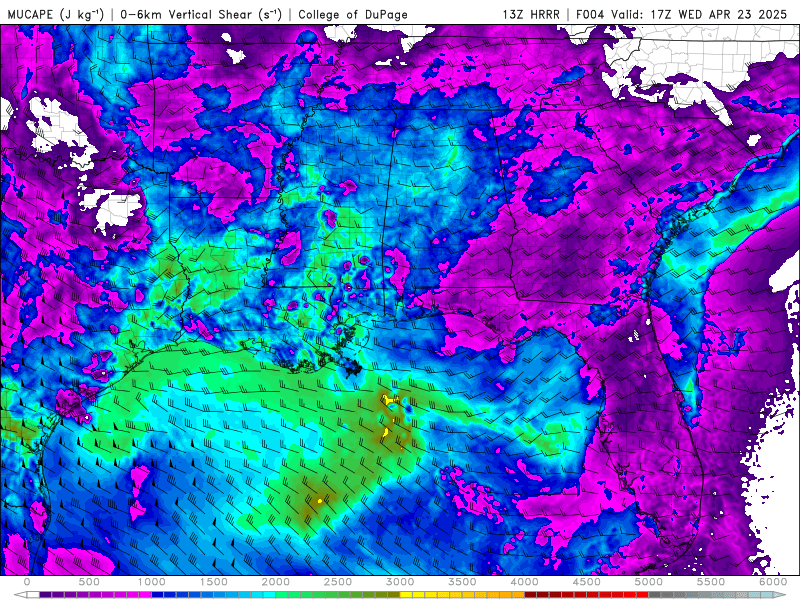Click the F004 Valid: 17Z WED APR 23 2025 text
This screenshot has height=600, width=800.
click(681, 14)
